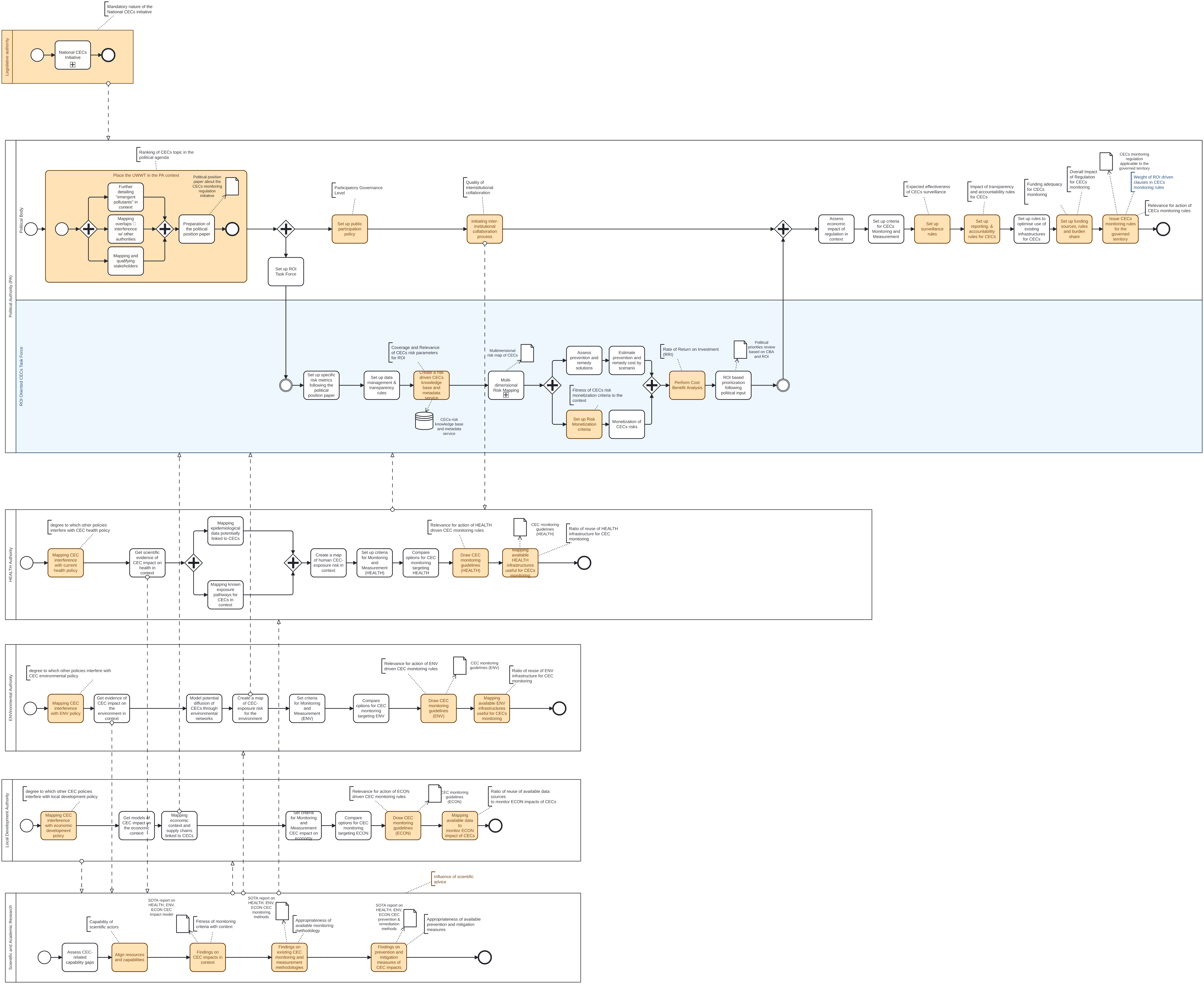This screenshot has height=984, width=1204.
Task: Click the ROI Oriented CECs Task Force lane label
Action: click(21, 376)
